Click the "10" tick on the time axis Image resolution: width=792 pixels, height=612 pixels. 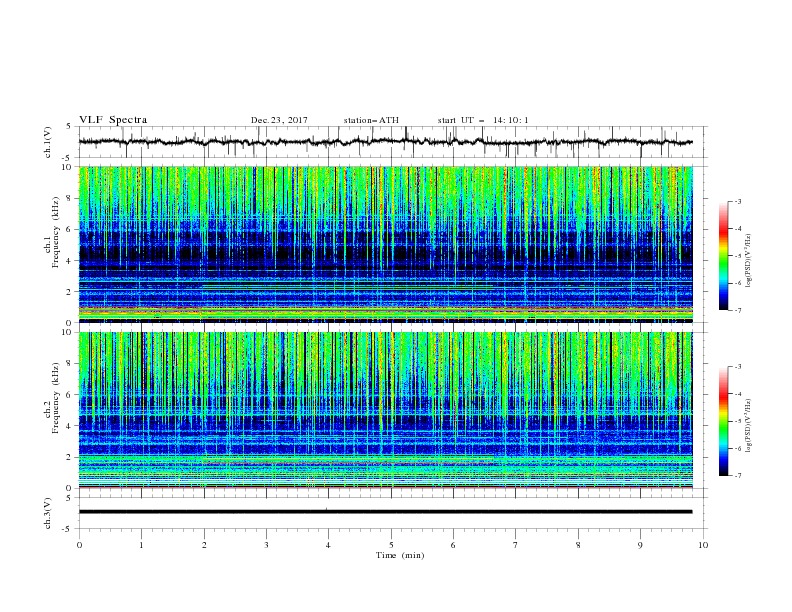tap(703, 545)
